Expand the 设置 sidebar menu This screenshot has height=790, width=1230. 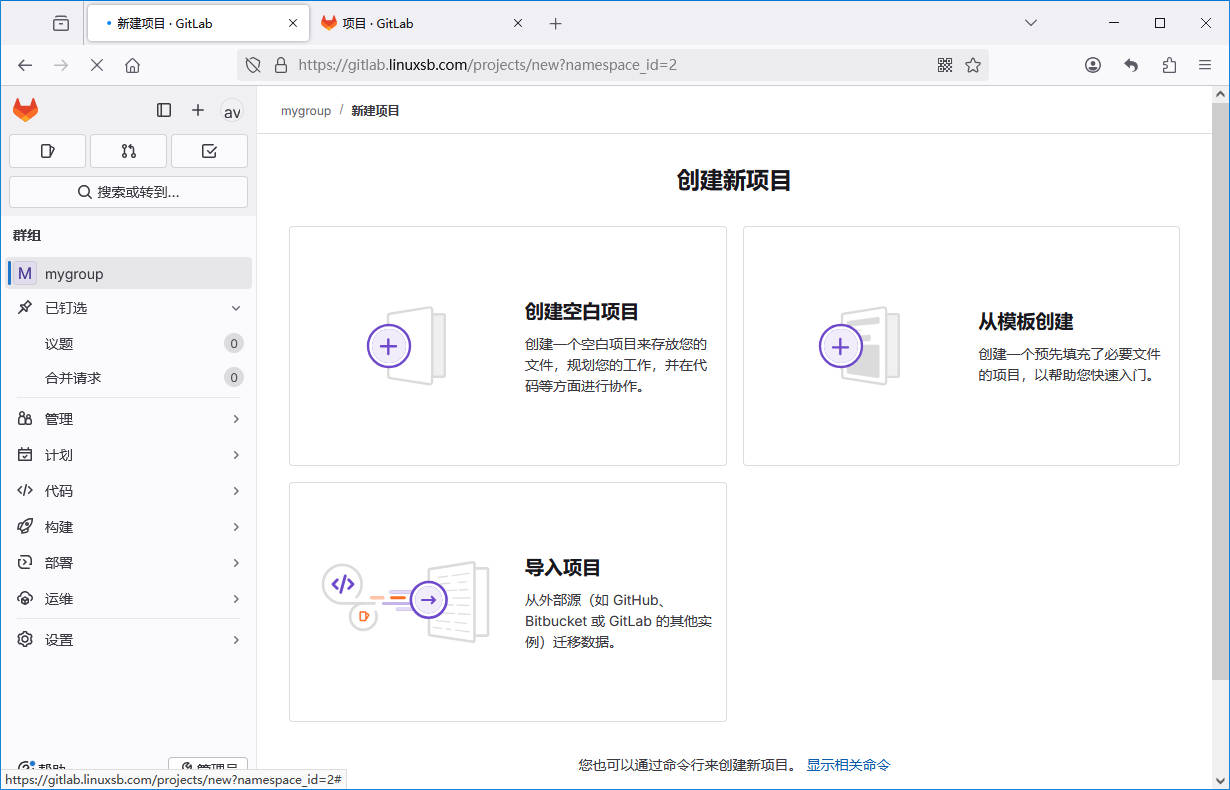click(129, 640)
